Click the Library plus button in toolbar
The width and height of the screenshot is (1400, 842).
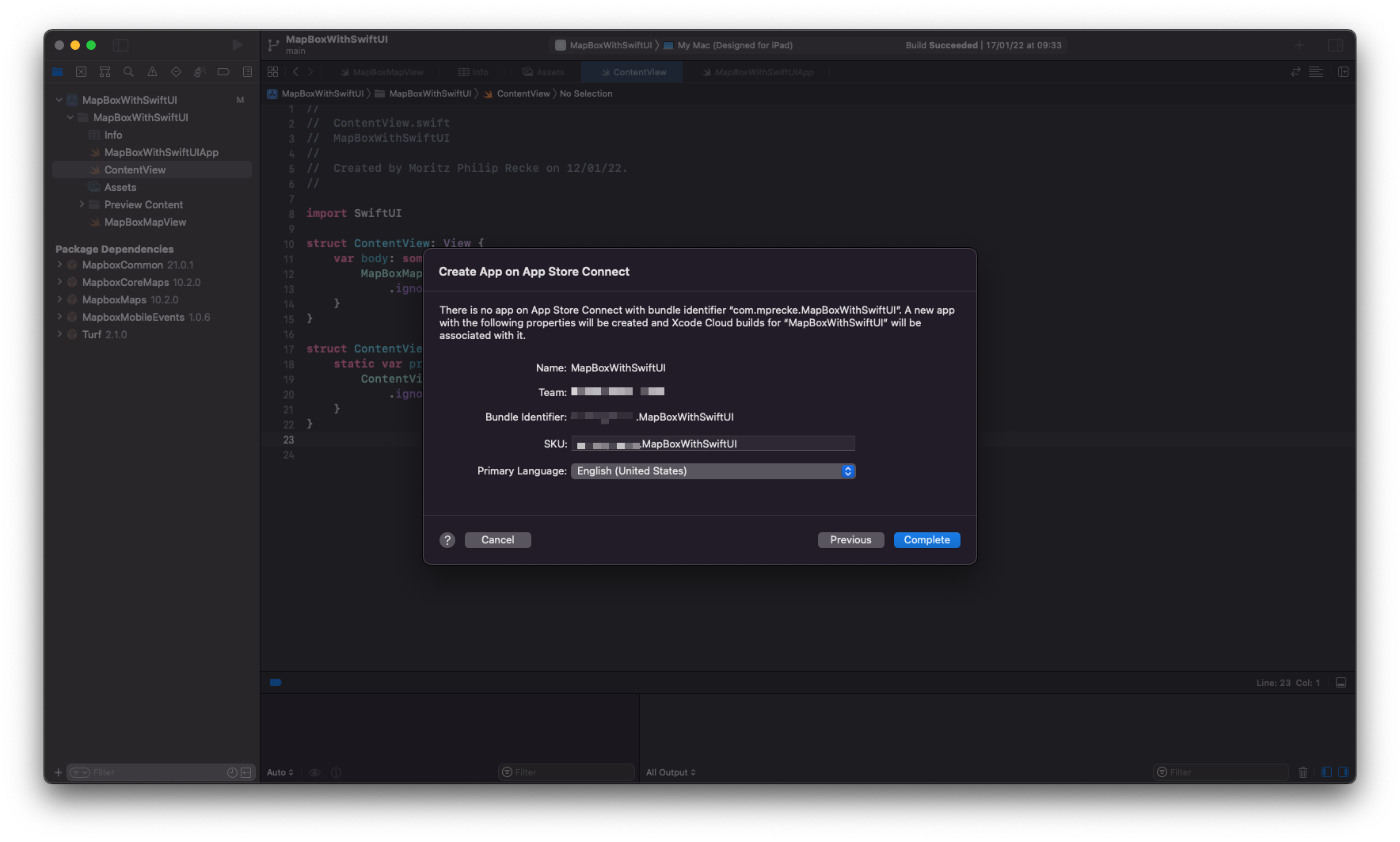(x=1299, y=45)
